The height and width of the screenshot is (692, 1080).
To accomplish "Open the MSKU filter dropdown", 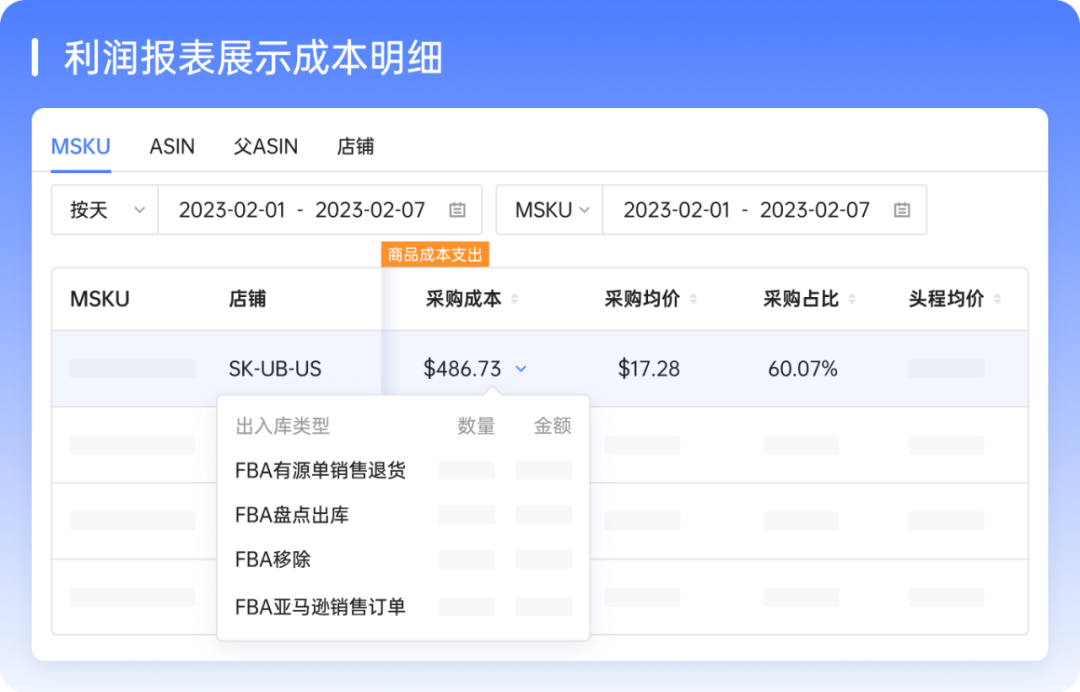I will tap(549, 210).
